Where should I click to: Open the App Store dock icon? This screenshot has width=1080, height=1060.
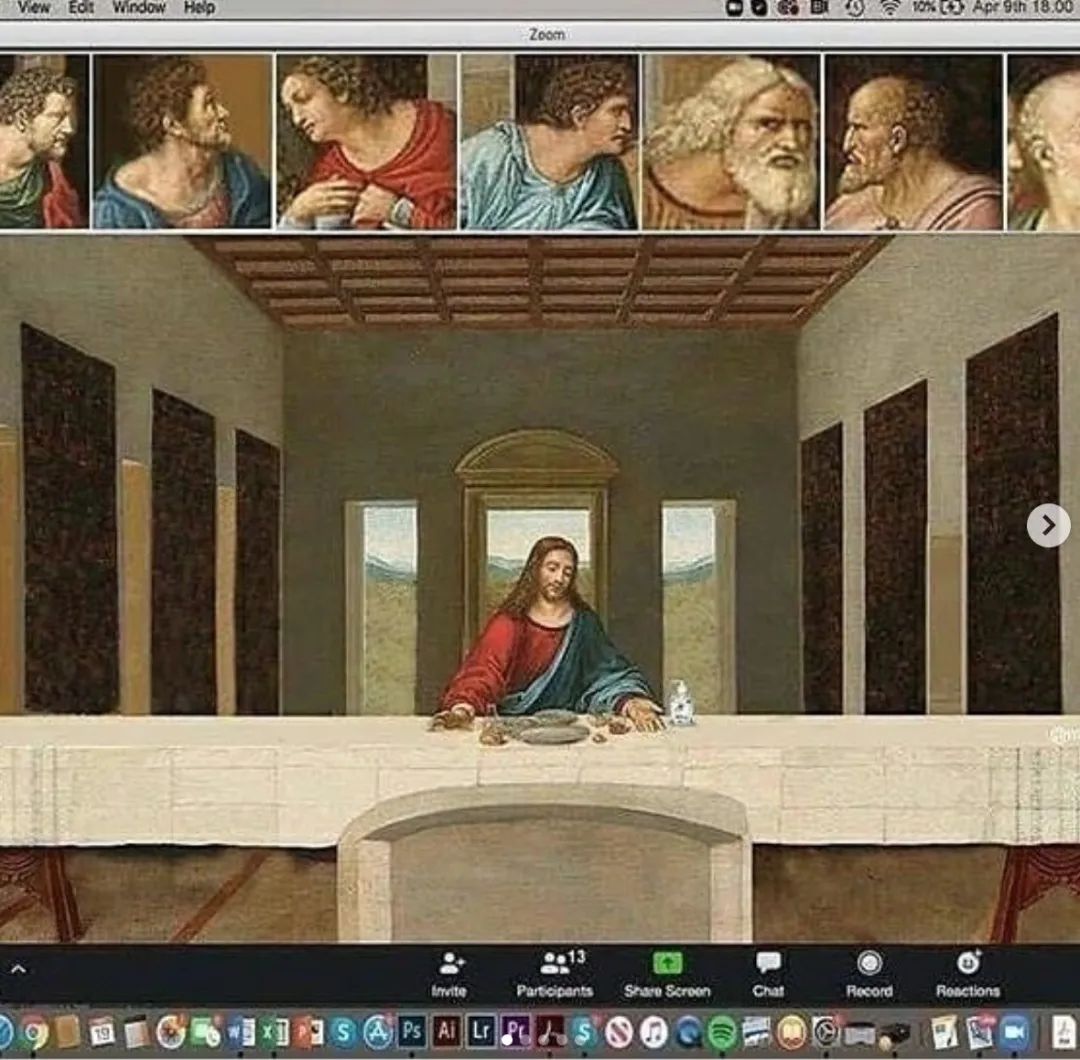(377, 1032)
